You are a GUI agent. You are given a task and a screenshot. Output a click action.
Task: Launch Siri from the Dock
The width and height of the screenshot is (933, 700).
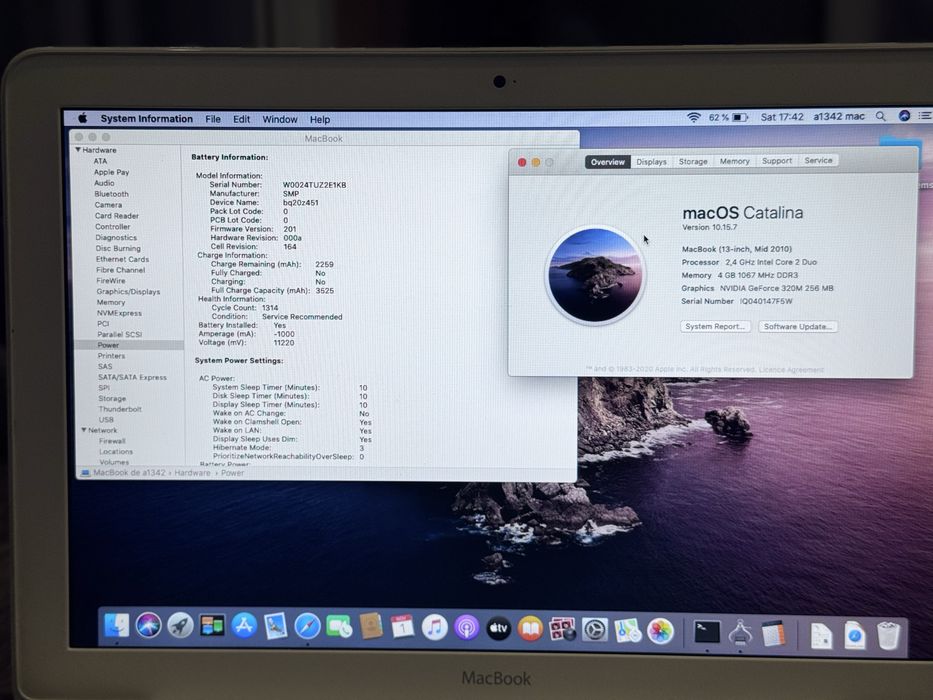[x=148, y=626]
